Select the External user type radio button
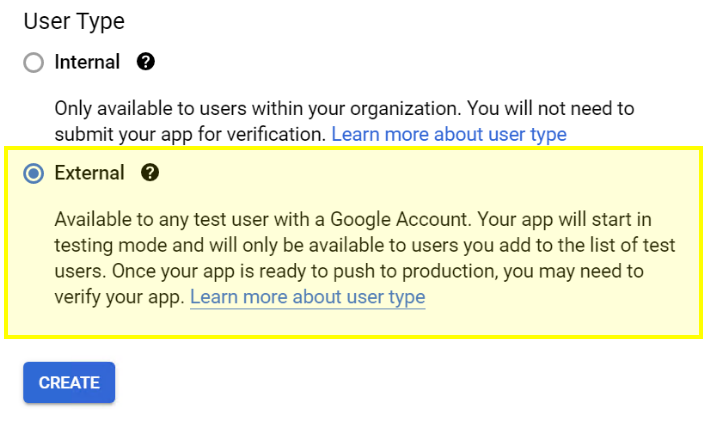 click(34, 173)
